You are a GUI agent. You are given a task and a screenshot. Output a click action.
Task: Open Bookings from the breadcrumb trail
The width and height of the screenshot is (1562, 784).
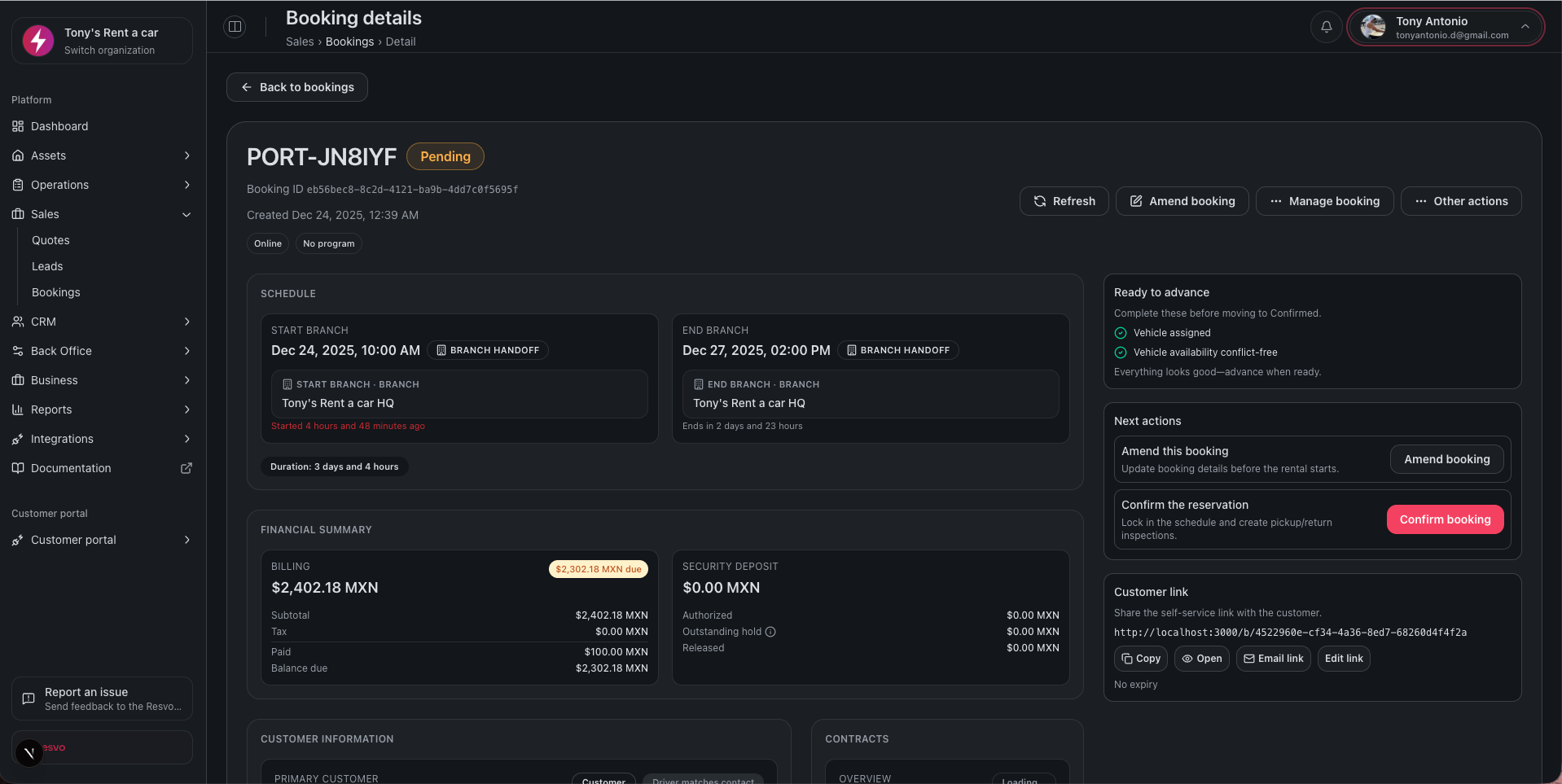[349, 42]
